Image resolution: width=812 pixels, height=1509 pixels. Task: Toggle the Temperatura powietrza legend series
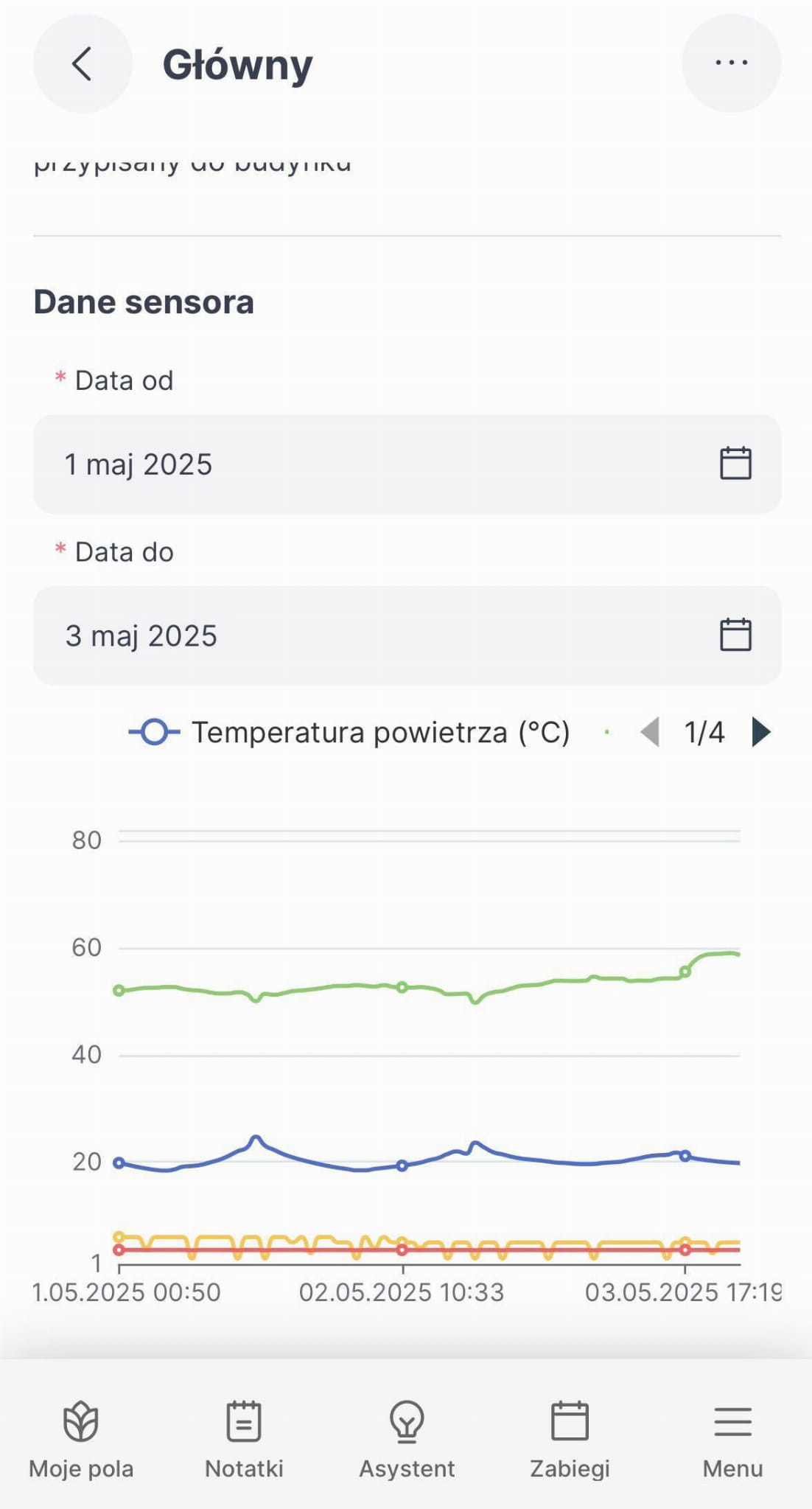[x=349, y=733]
